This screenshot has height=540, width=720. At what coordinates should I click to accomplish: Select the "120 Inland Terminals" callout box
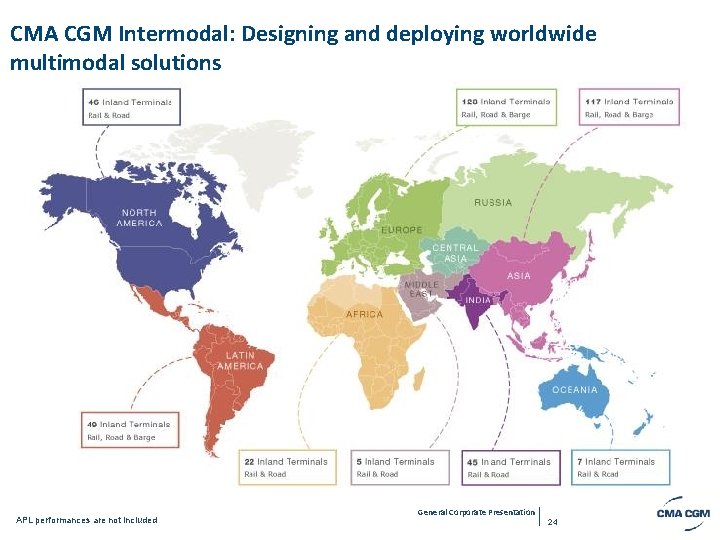pos(506,107)
